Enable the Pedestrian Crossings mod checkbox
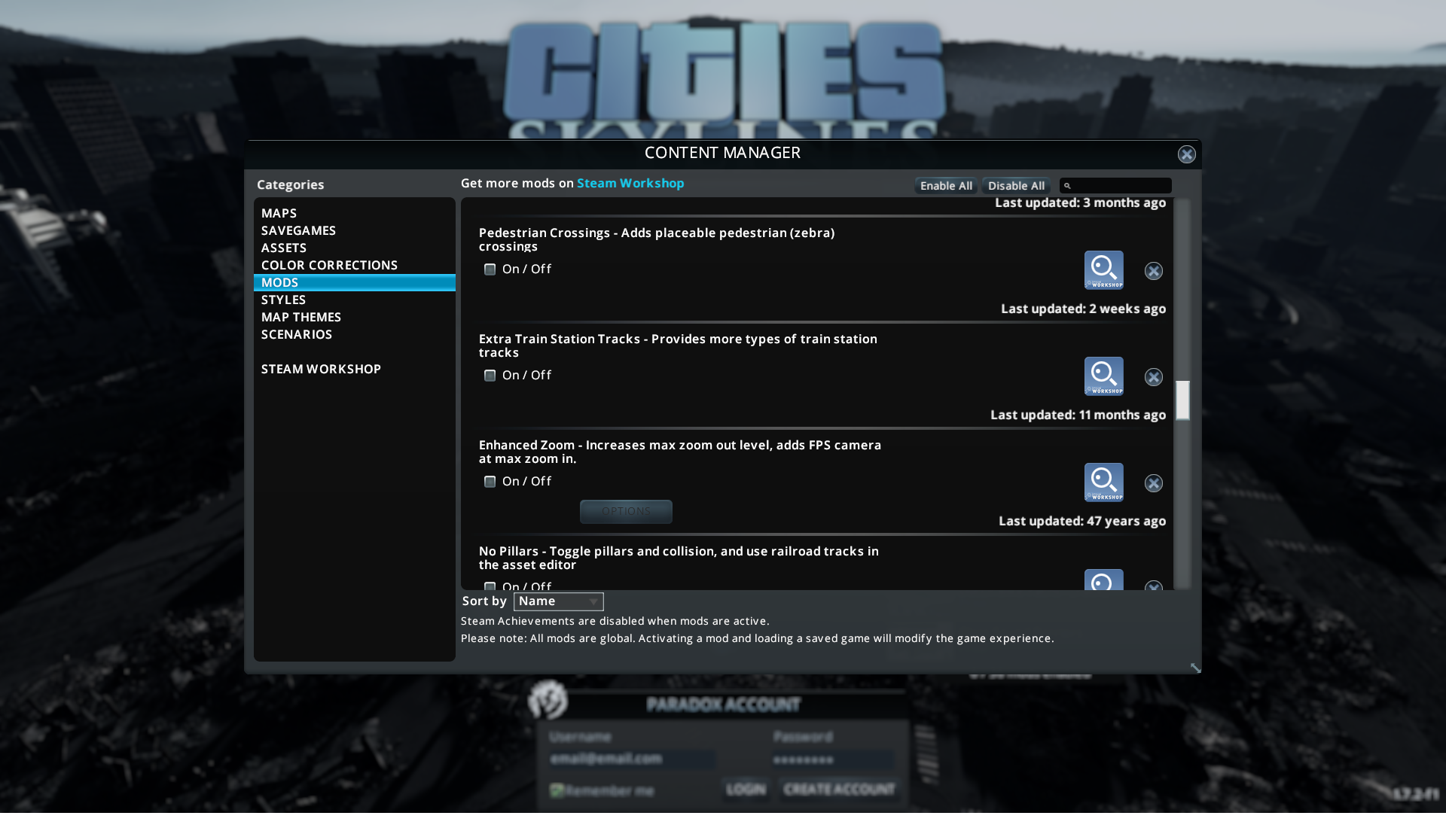Viewport: 1446px width, 840px height. click(x=490, y=269)
